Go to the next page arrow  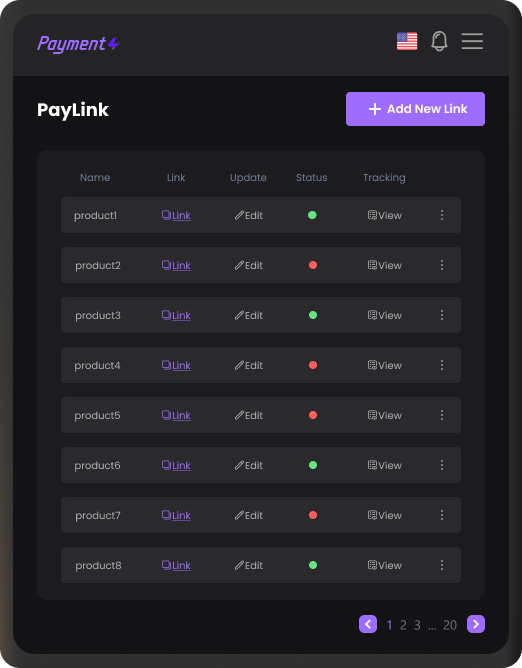476,624
